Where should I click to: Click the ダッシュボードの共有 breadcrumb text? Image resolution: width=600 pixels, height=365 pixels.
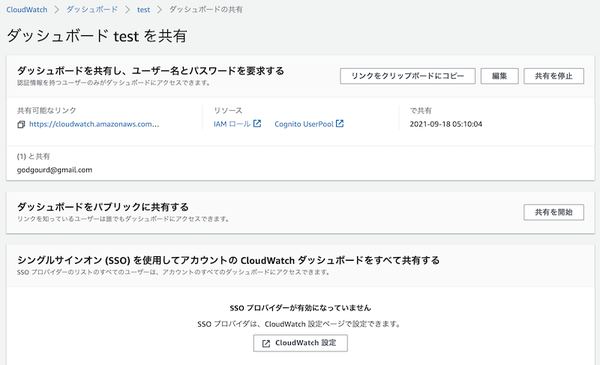[x=206, y=10]
